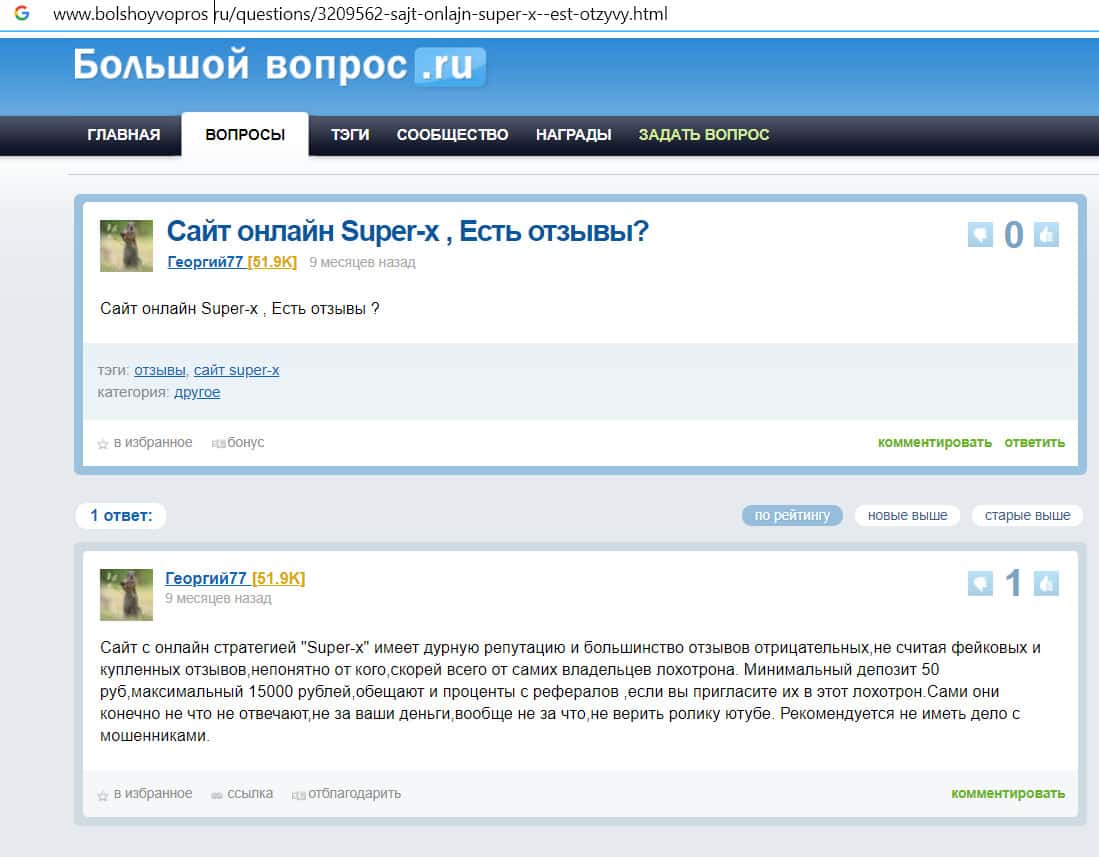The width and height of the screenshot is (1099, 857).
Task: Add a bonus to the question
Action: tap(238, 442)
